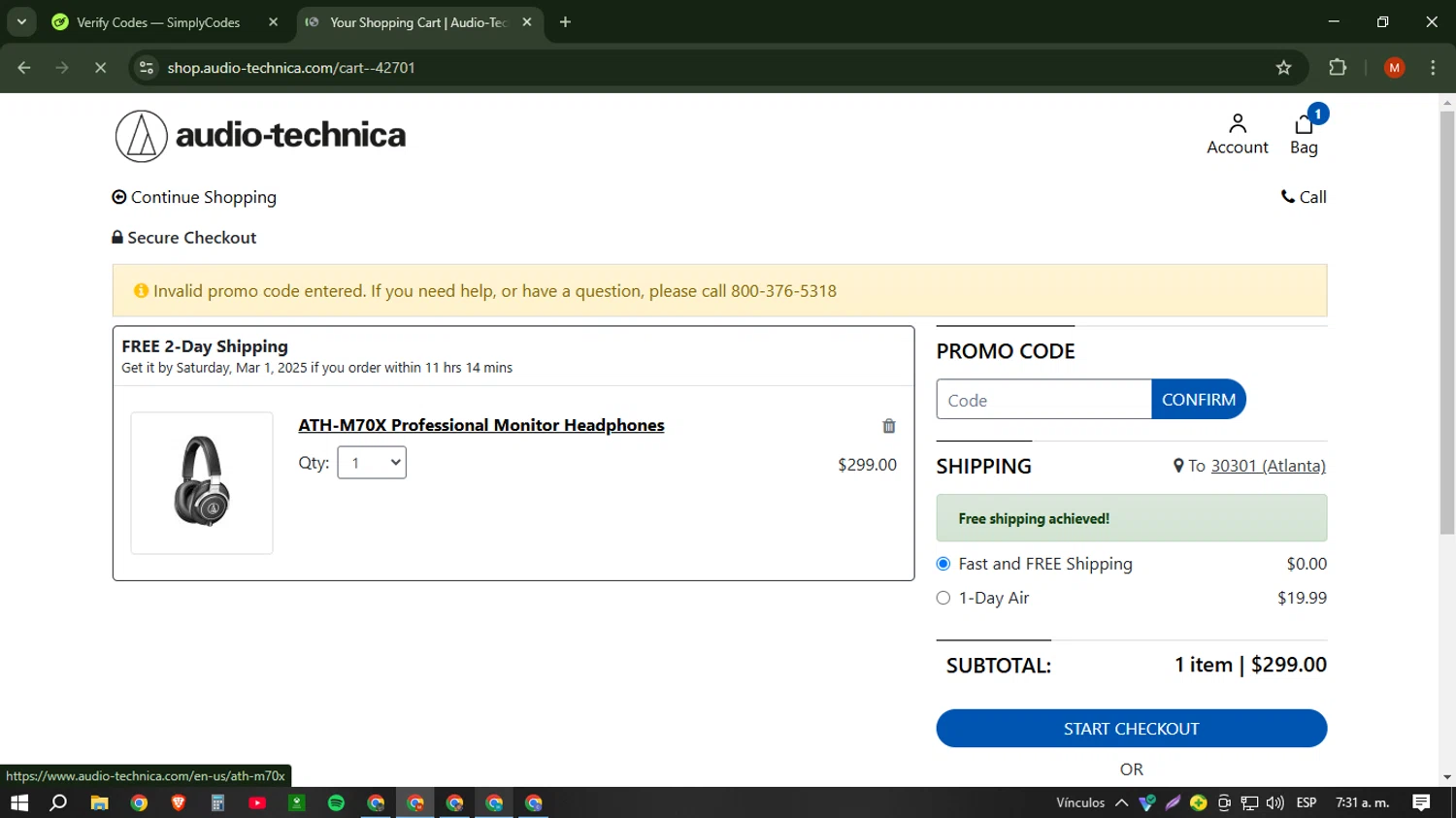Close the Your Shopping Cart tab
This screenshot has width=1456, height=818.
[x=526, y=22]
